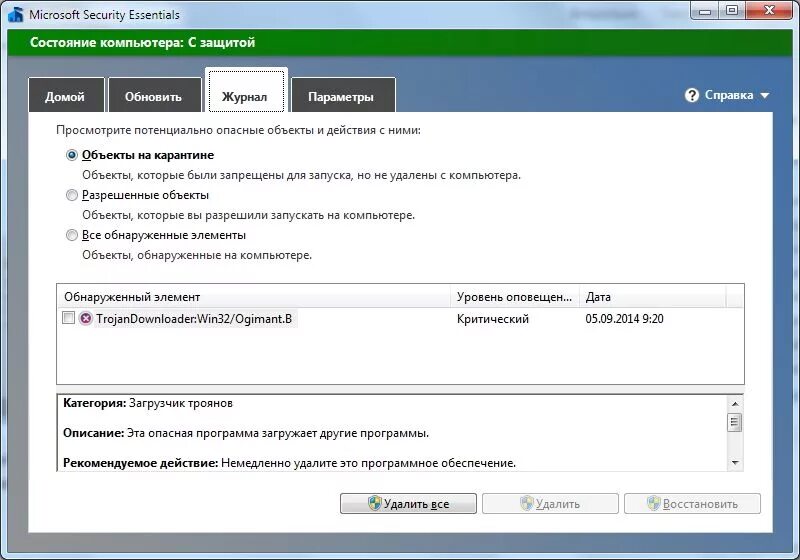
Task: Click the Восстановить button
Action: tap(692, 504)
